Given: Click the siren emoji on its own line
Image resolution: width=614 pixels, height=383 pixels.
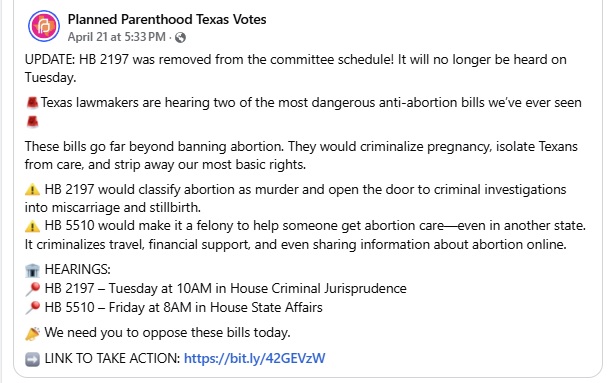Looking at the screenshot, I should tap(32, 122).
